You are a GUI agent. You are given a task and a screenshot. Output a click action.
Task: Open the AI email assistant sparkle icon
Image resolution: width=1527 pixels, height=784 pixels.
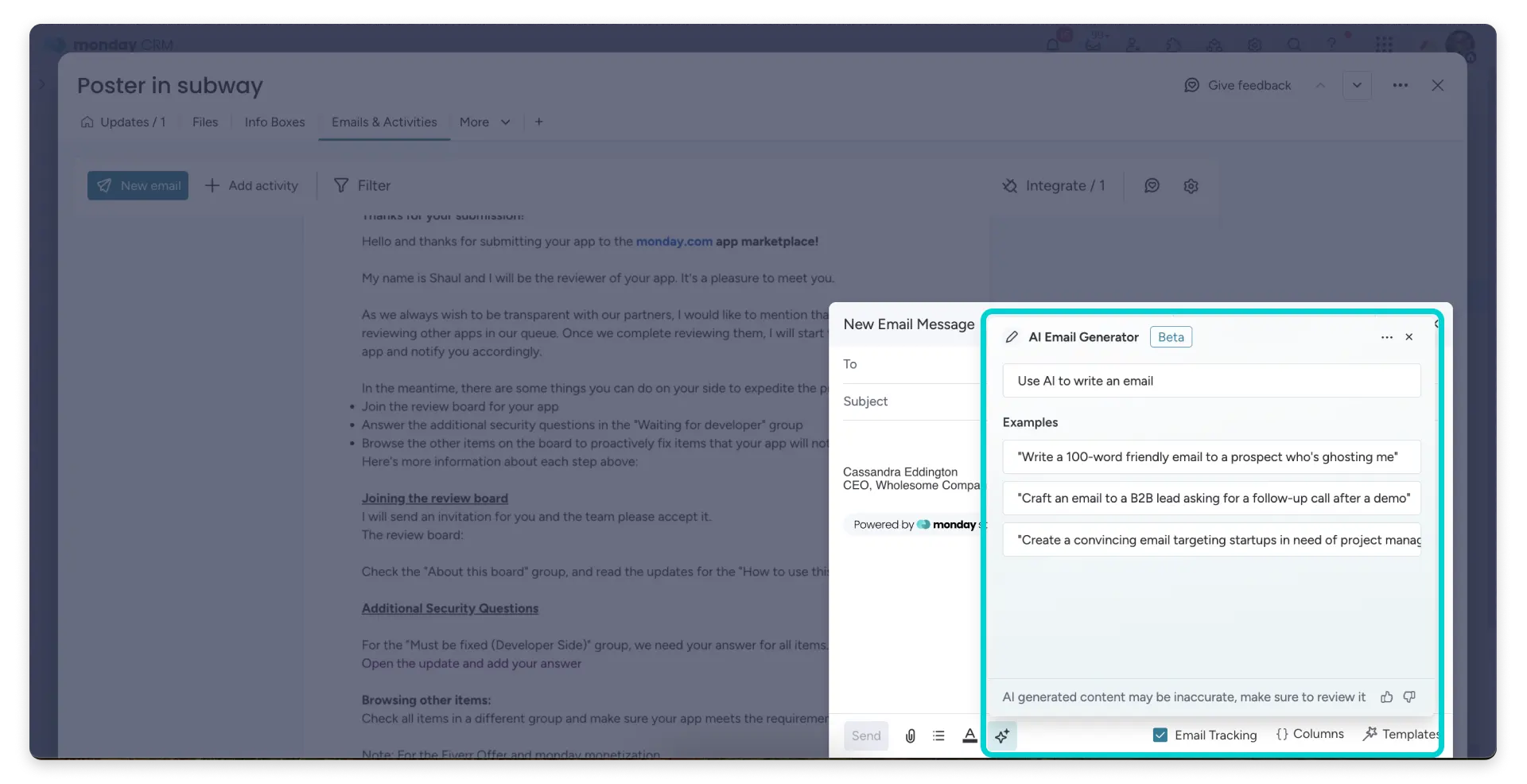(1002, 735)
